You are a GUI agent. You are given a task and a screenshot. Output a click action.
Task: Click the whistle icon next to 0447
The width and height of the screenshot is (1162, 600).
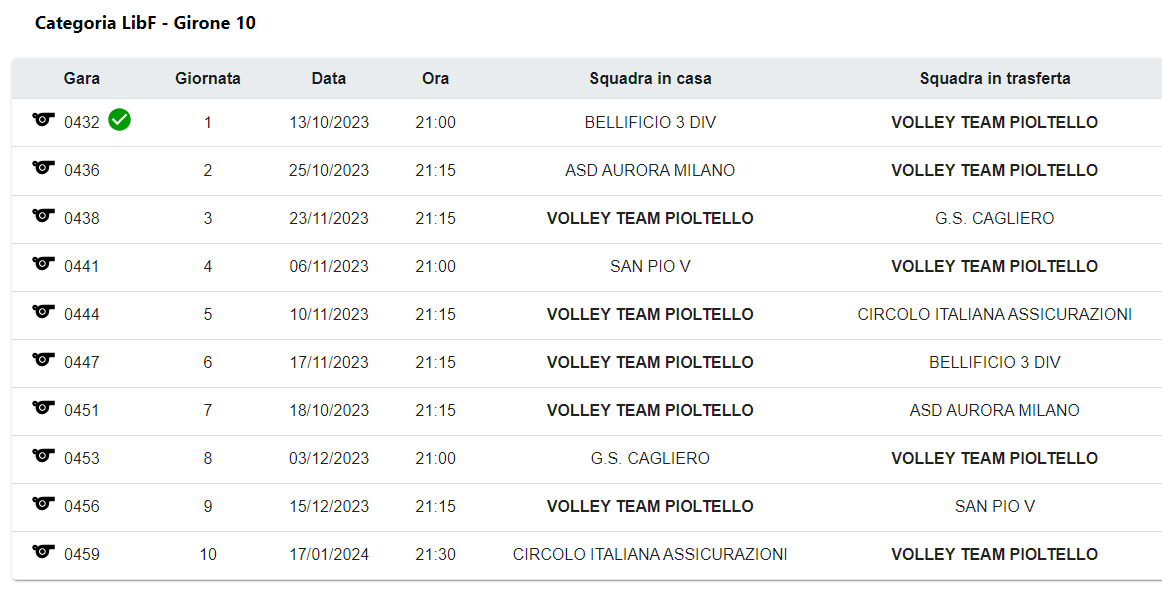(44, 360)
